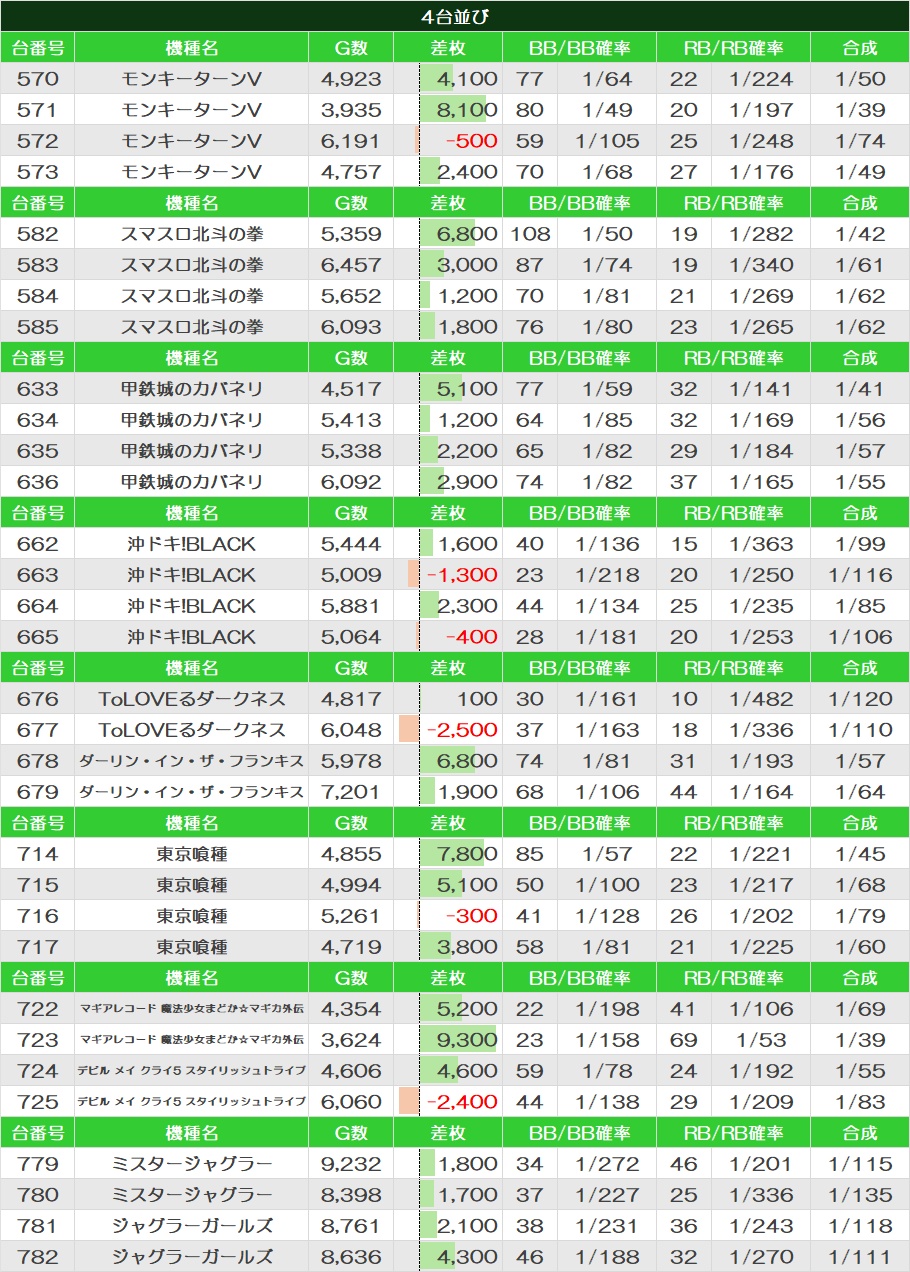This screenshot has width=910, height=1272.
Task: Select BB count 85 in row 714
Action: pyautogui.click(x=530, y=854)
